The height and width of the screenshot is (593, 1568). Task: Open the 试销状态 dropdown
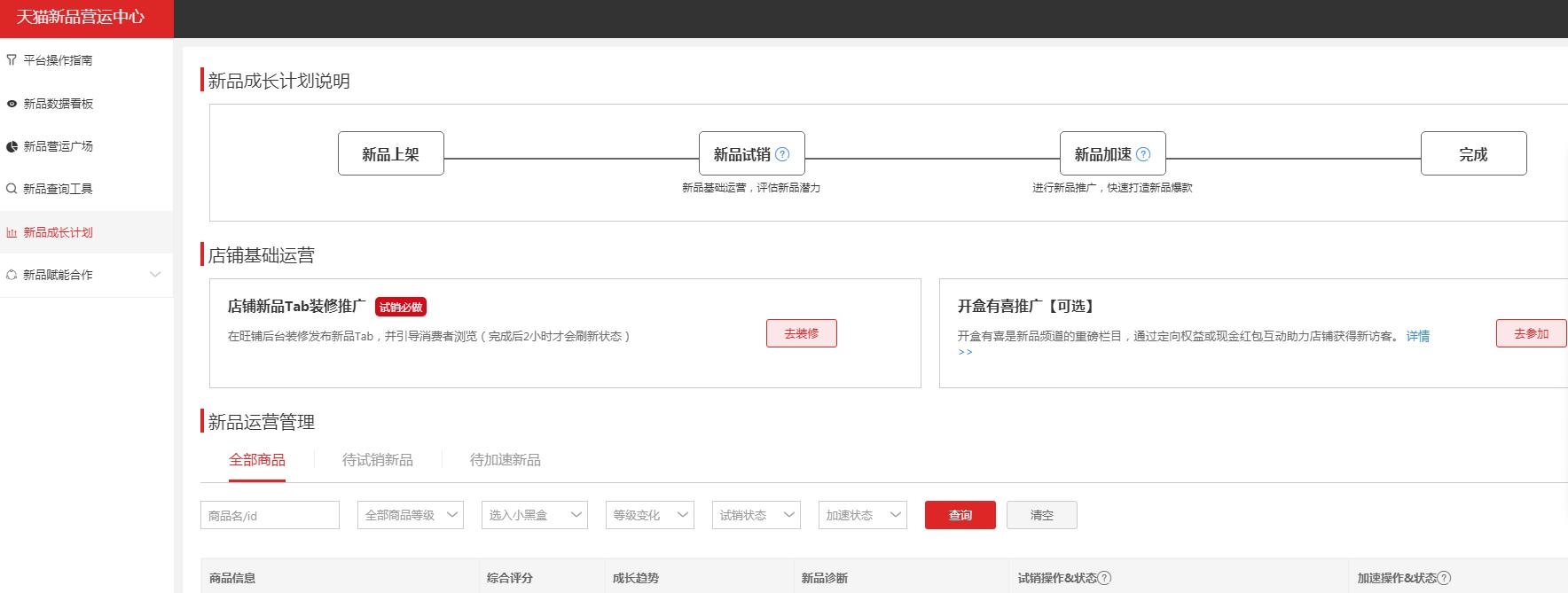pos(756,515)
